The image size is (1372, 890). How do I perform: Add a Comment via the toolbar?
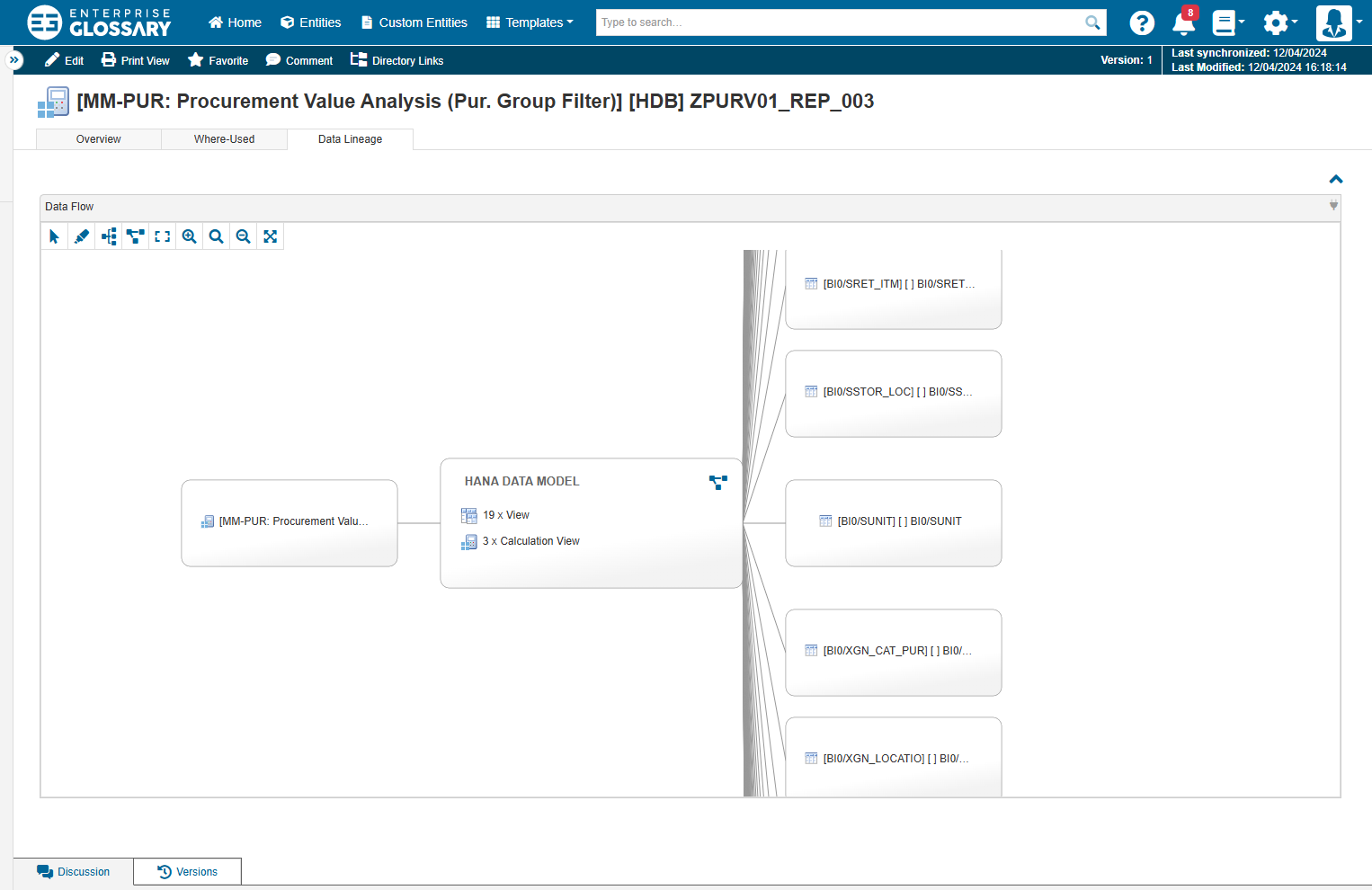(299, 60)
